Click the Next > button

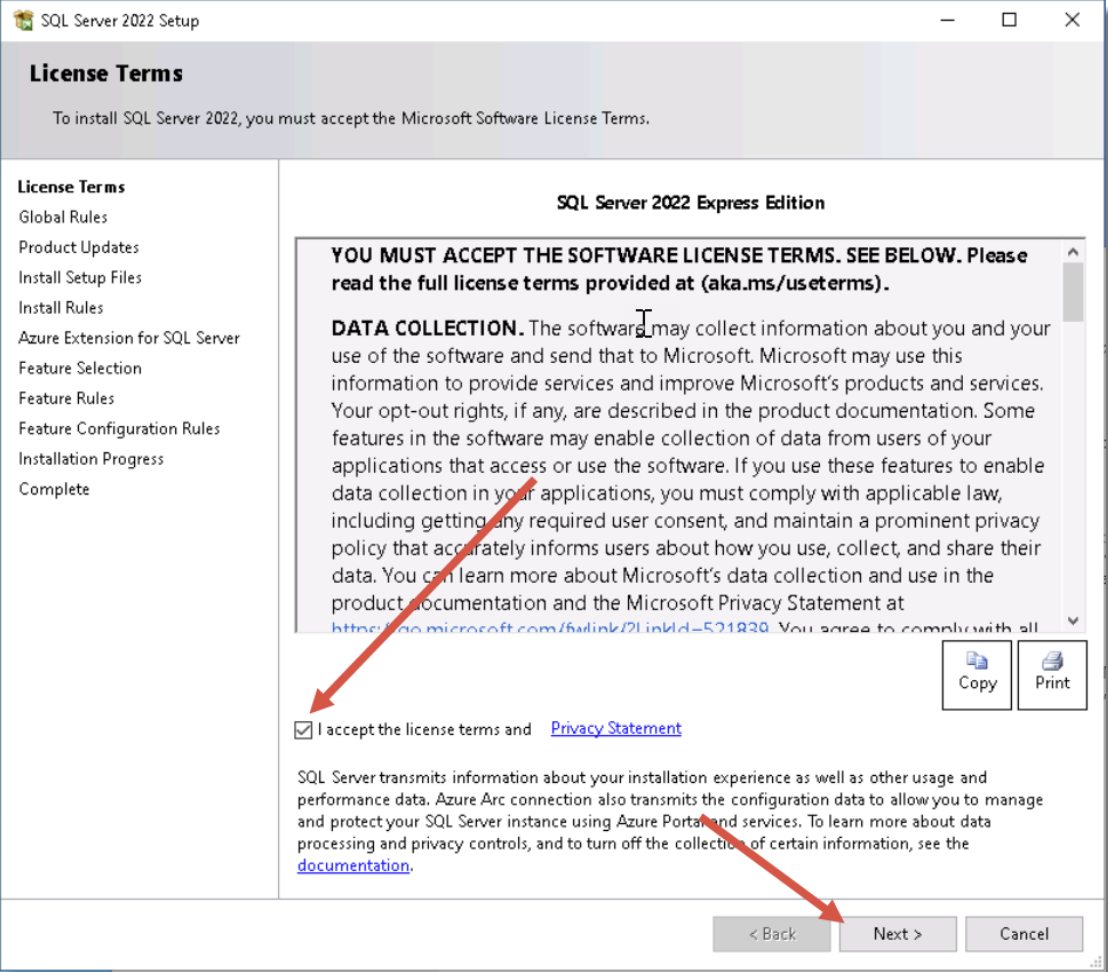tap(897, 934)
